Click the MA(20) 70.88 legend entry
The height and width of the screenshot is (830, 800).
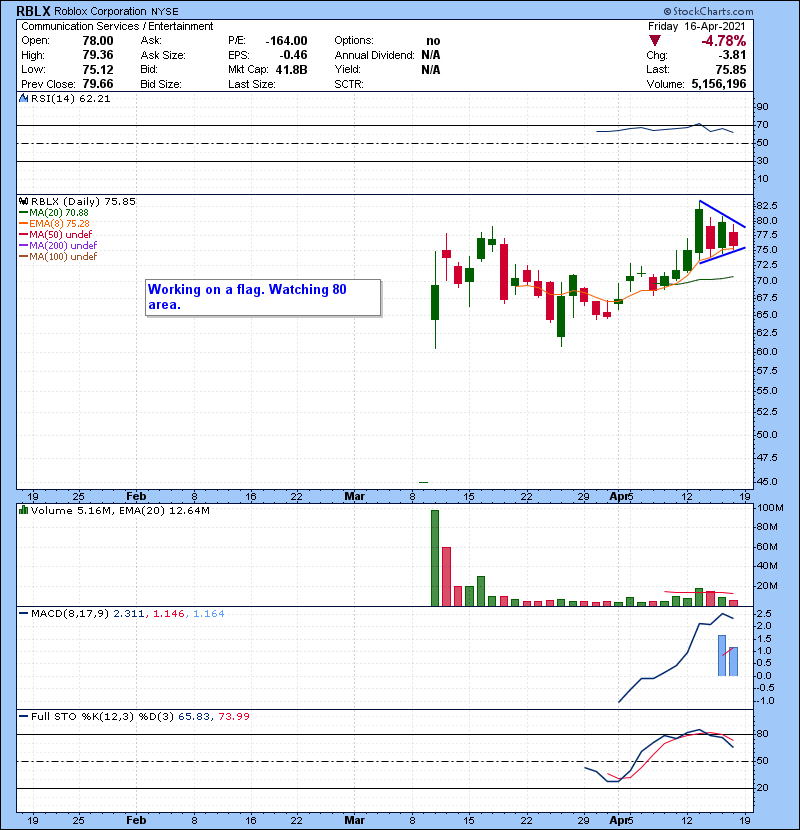[54, 212]
